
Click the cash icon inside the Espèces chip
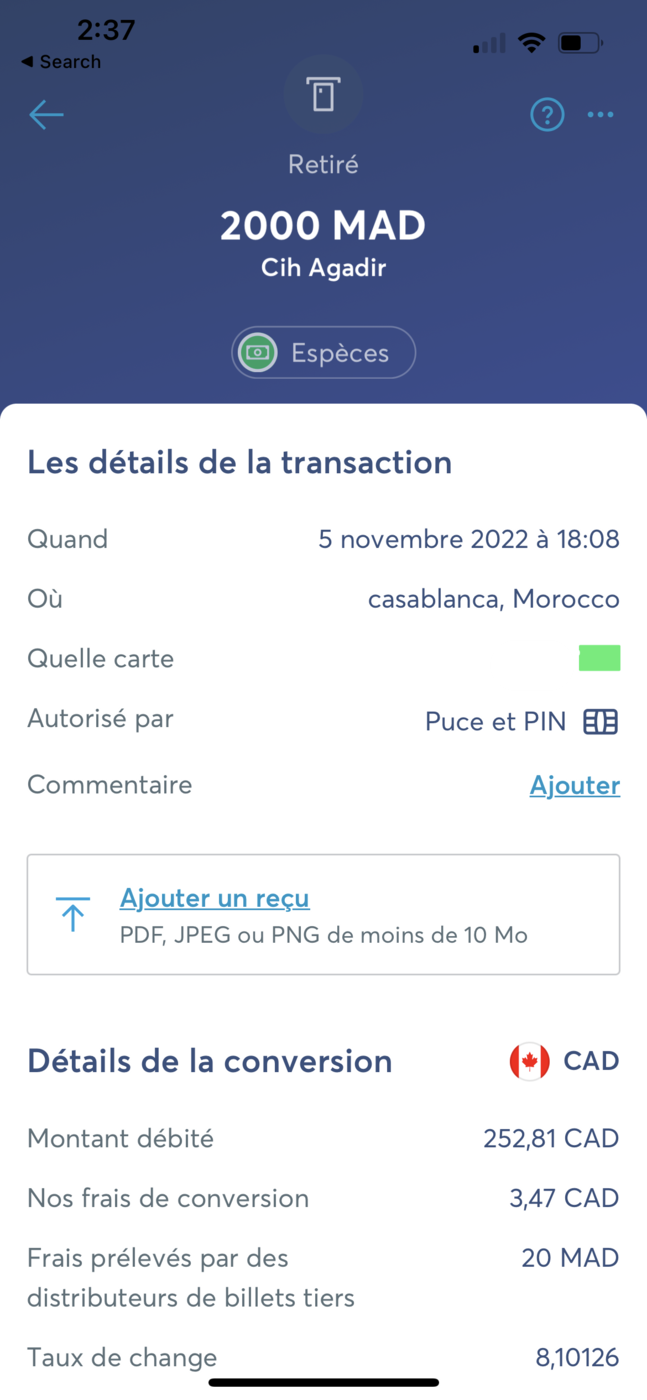pos(256,352)
